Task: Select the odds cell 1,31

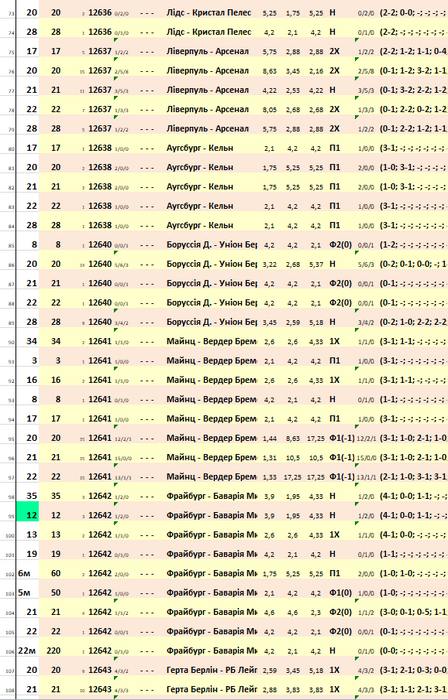Action: (x=270, y=458)
